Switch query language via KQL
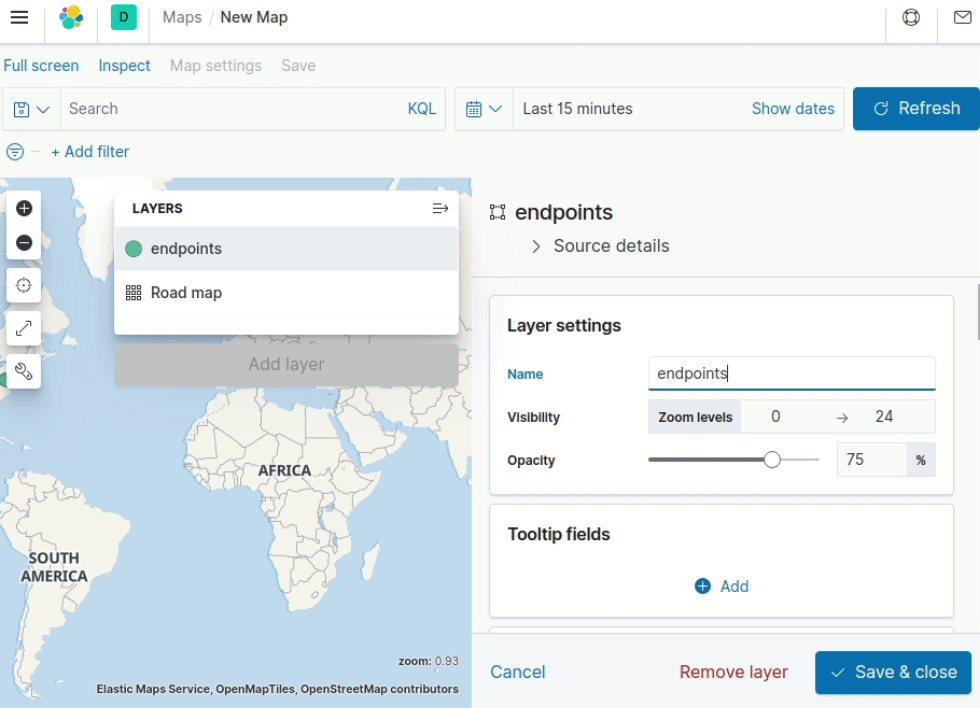980x708 pixels. tap(421, 109)
